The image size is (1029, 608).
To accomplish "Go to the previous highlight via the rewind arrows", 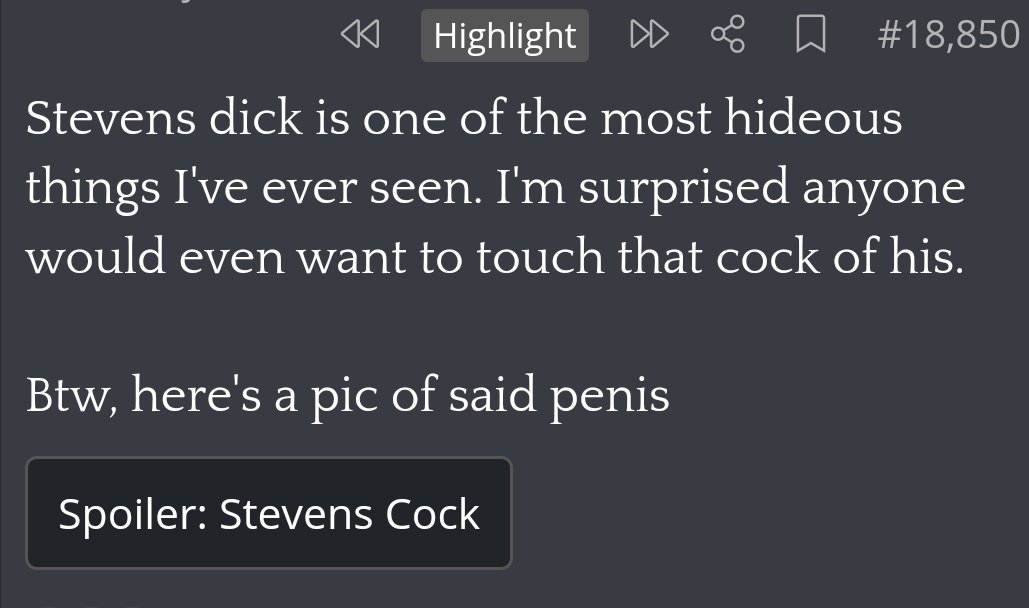I will point(360,34).
